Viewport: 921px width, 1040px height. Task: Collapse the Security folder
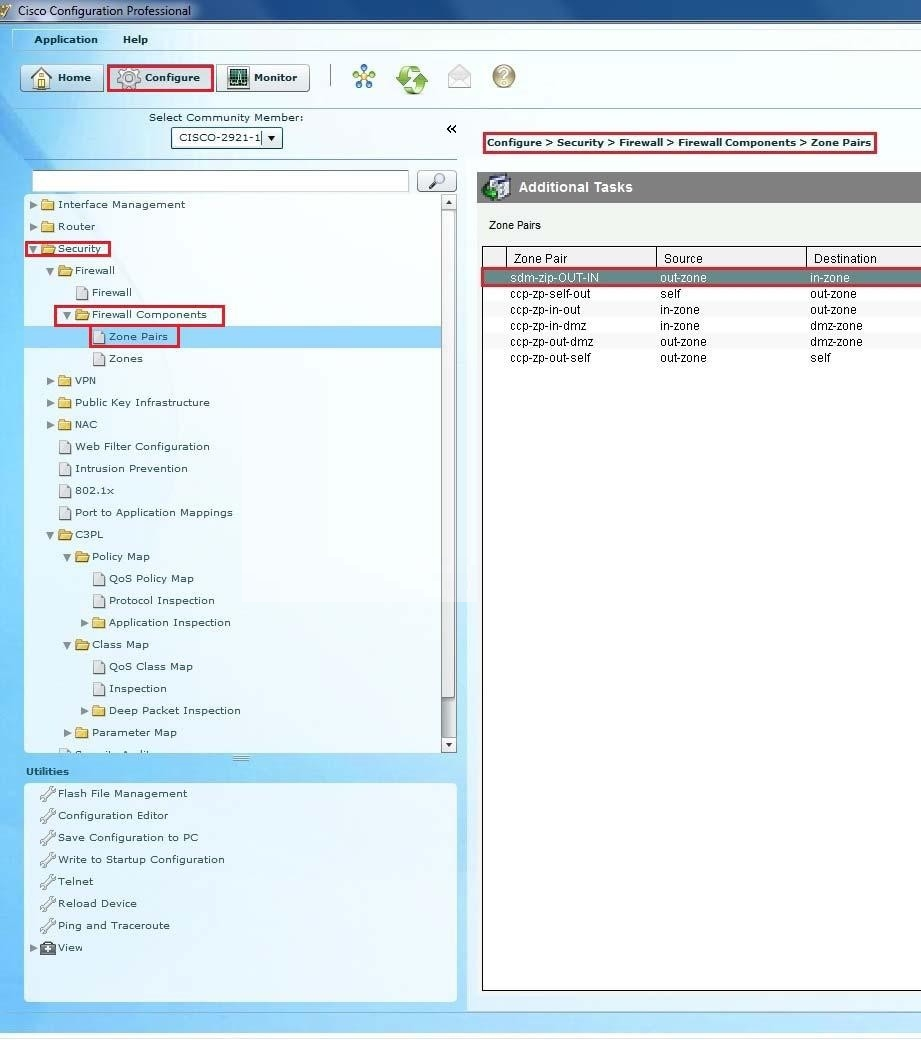(x=33, y=249)
